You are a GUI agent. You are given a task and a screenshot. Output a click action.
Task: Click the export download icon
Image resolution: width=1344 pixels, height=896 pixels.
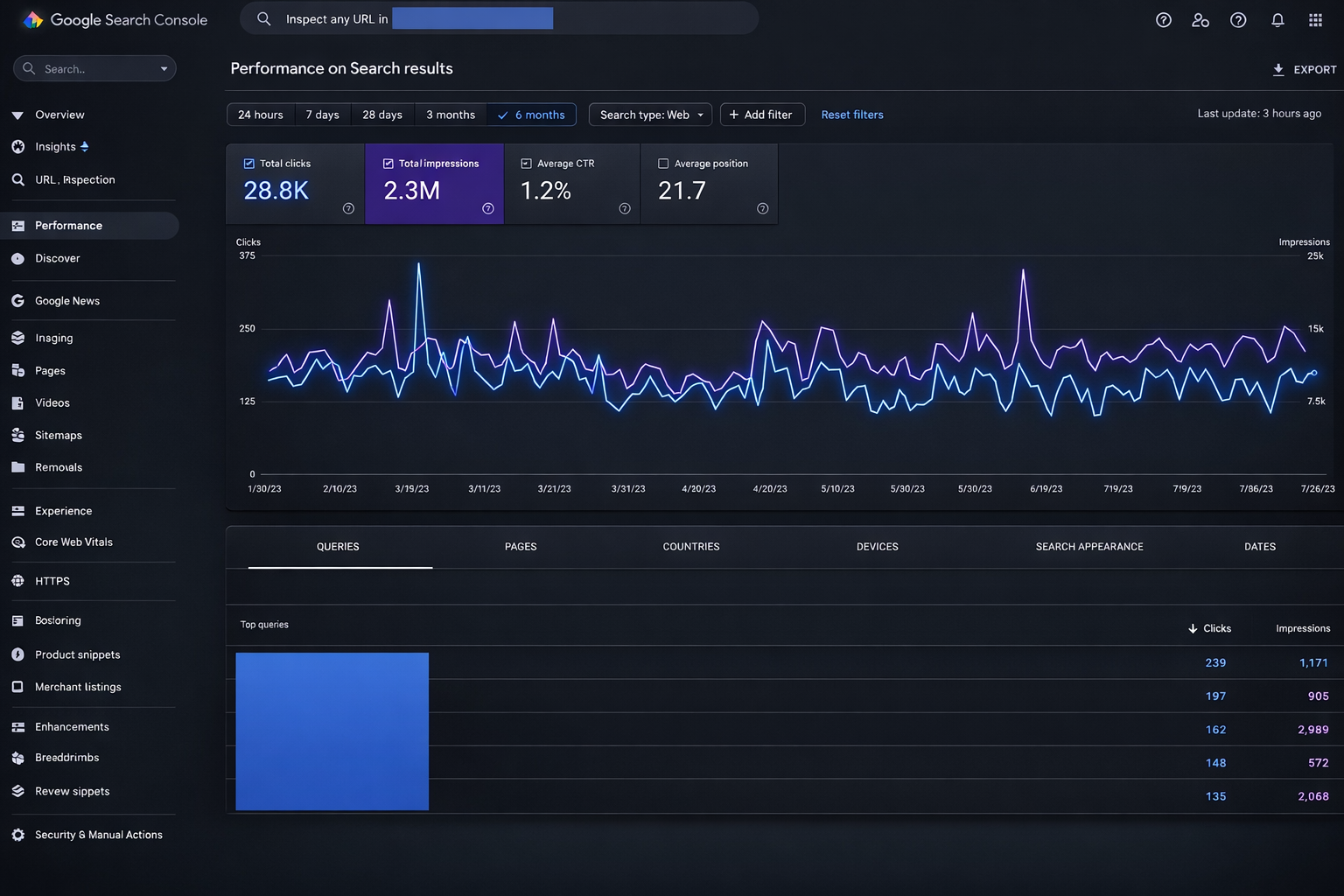coord(1278,69)
